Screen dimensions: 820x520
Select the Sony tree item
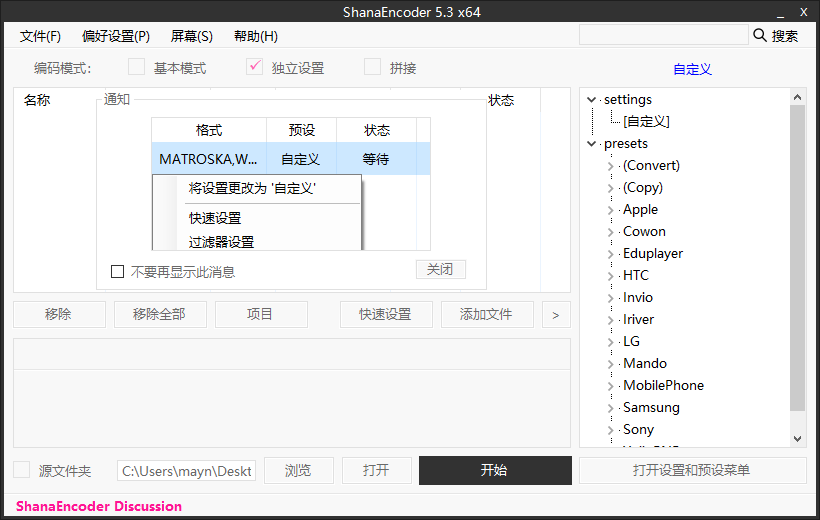638,429
